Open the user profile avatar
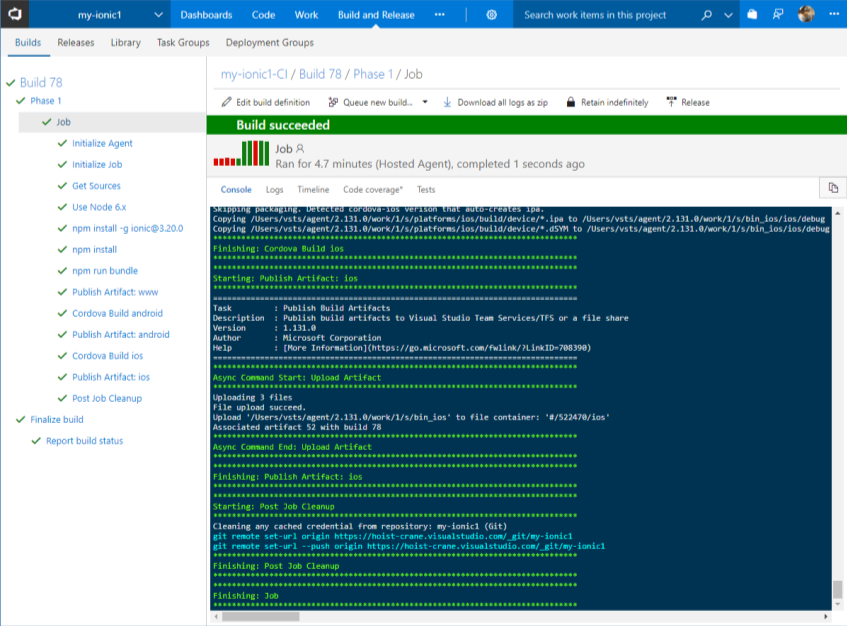Viewport: 847px width, 626px height. [806, 14]
